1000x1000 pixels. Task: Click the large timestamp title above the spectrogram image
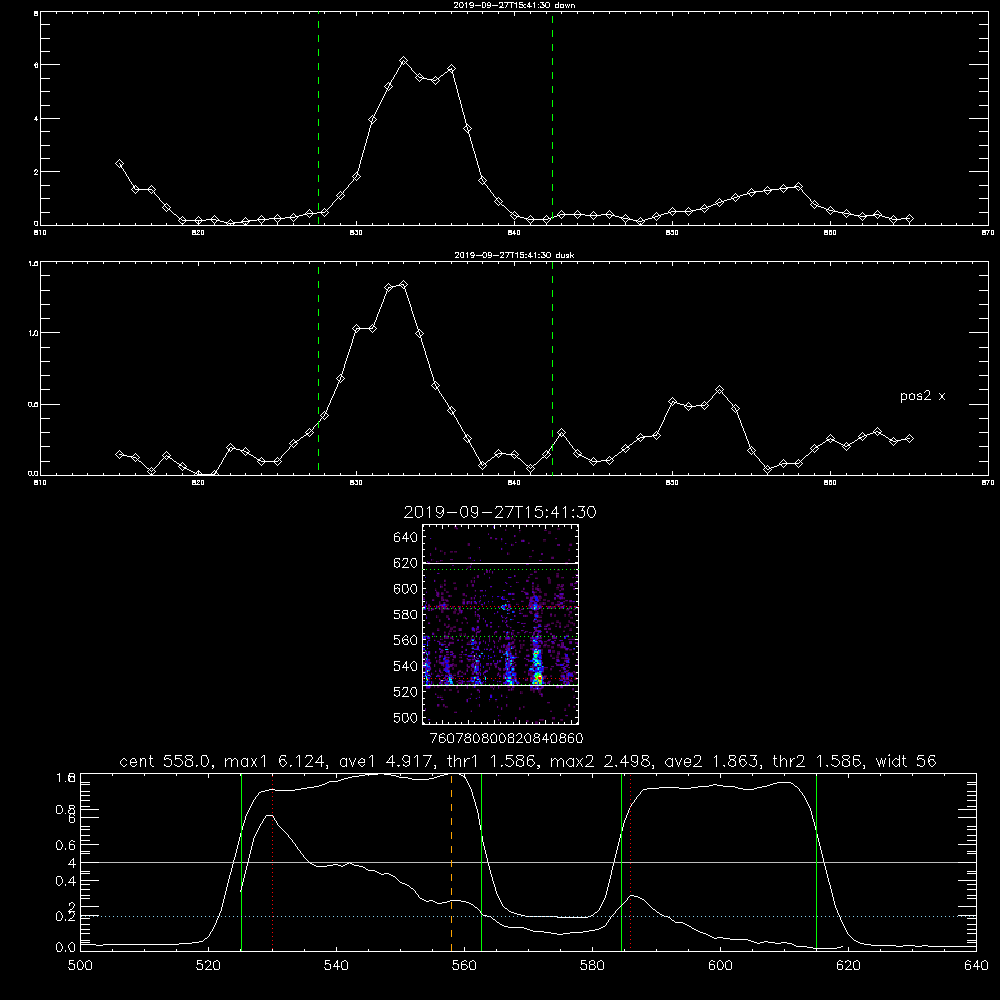(500, 512)
